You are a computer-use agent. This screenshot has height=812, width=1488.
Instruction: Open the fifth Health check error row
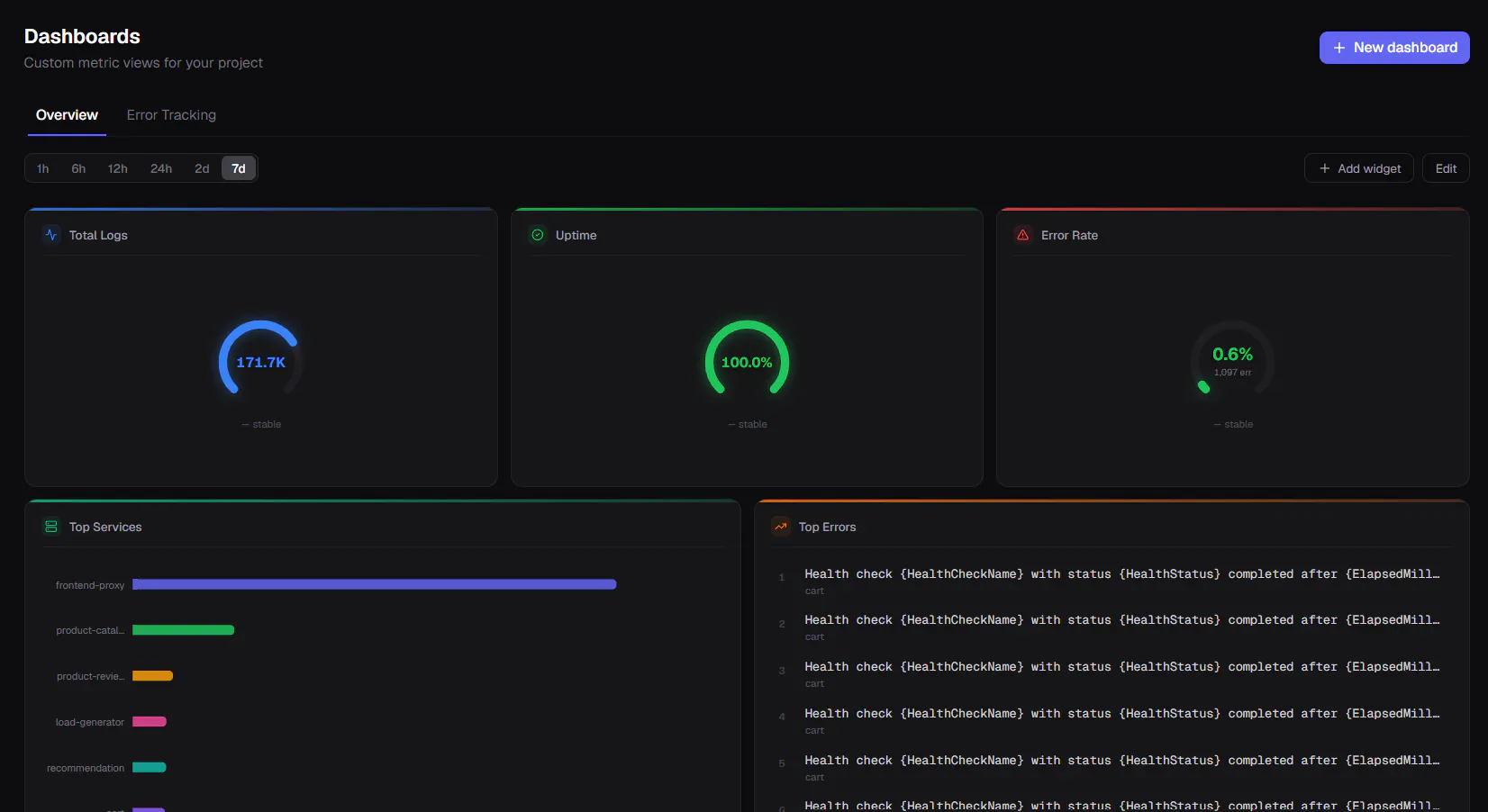1111,768
